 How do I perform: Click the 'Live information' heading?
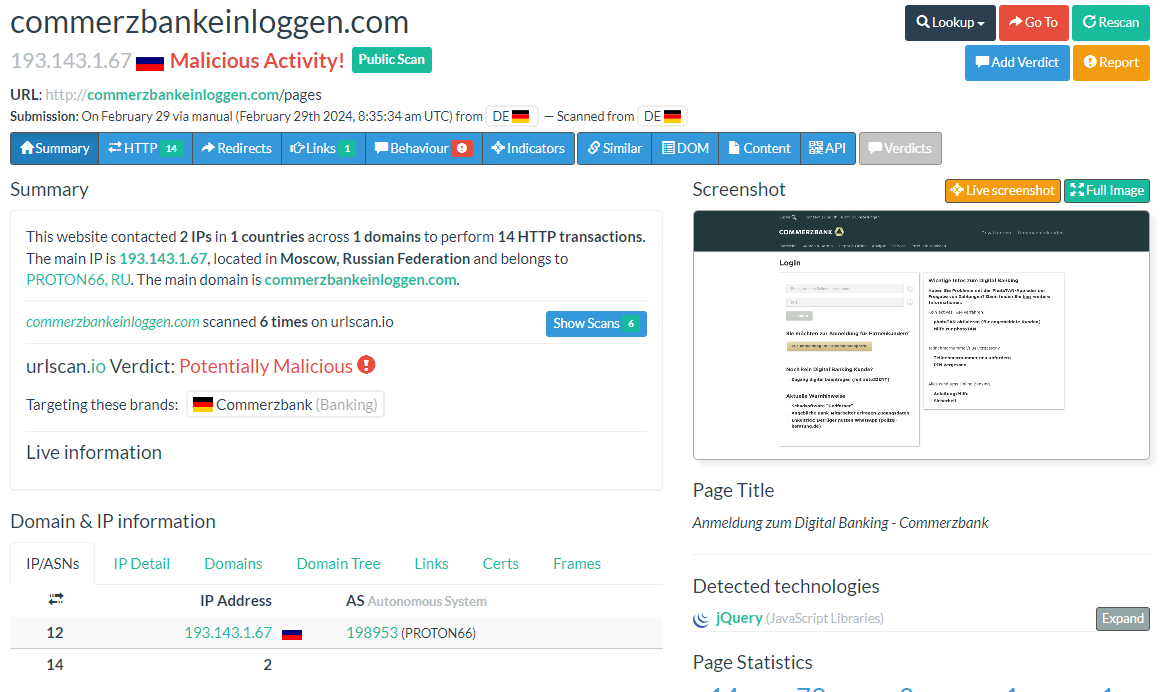point(94,452)
